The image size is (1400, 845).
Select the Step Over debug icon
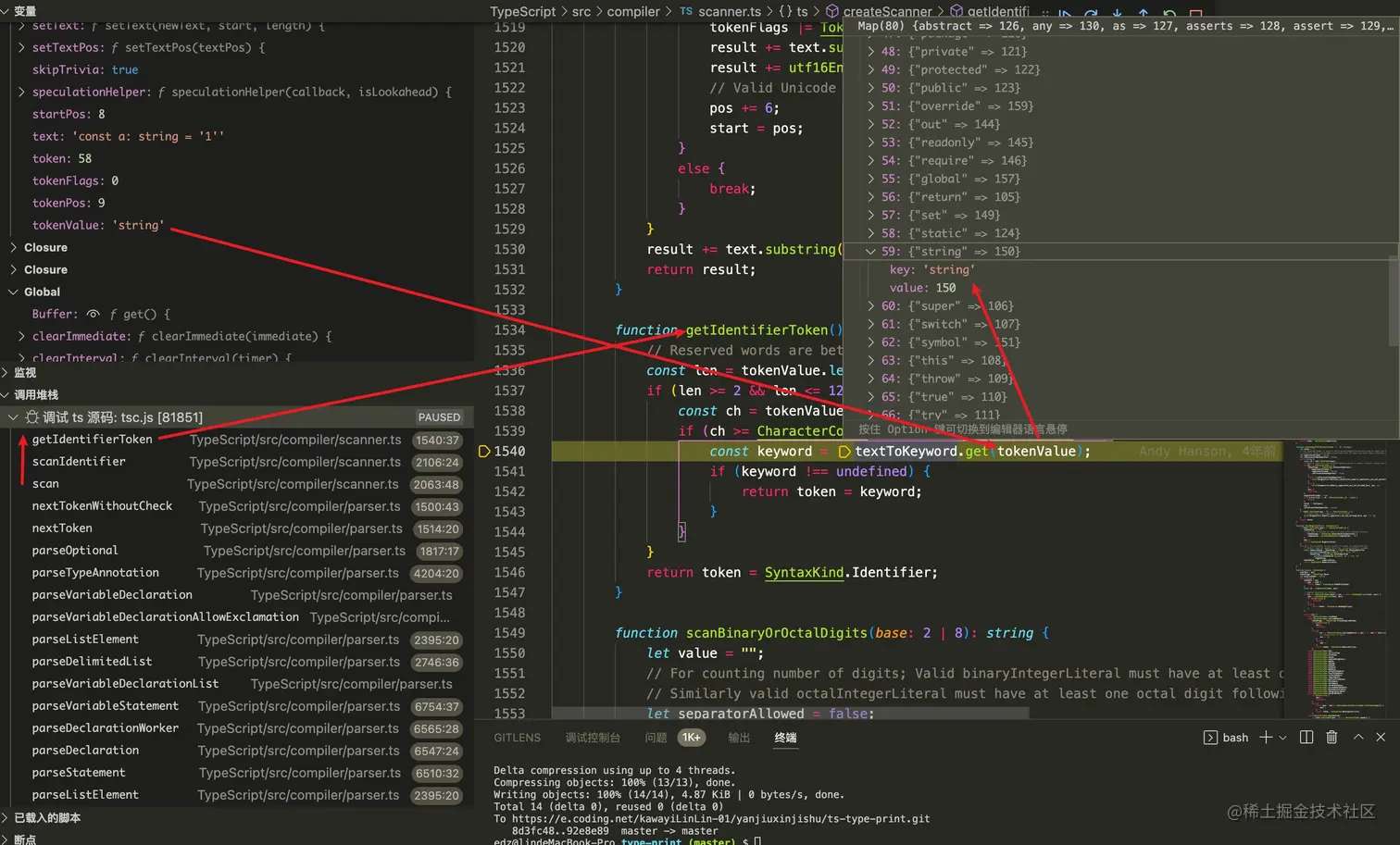[x=1091, y=12]
